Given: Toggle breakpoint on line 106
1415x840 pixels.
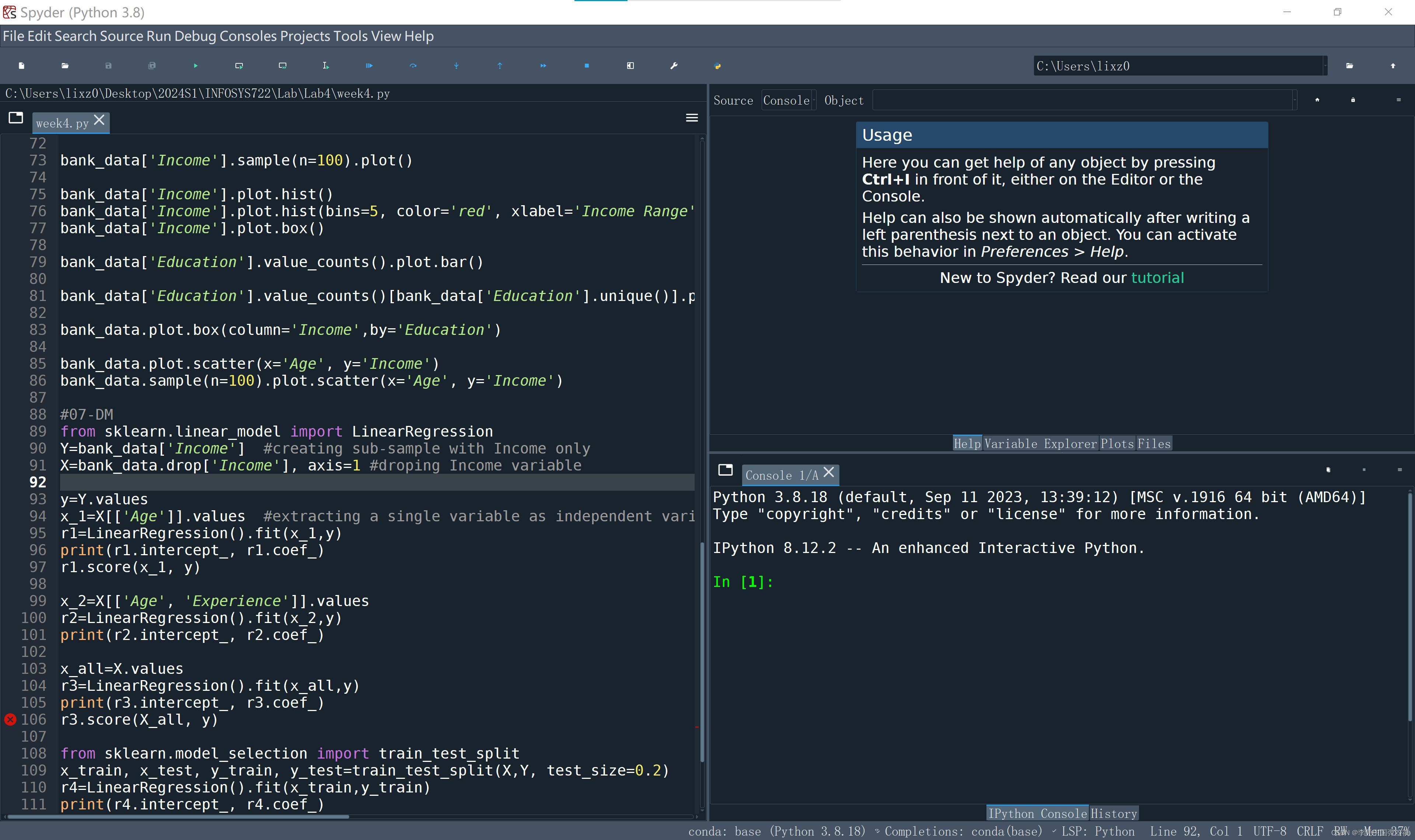Looking at the screenshot, I should click(x=10, y=720).
